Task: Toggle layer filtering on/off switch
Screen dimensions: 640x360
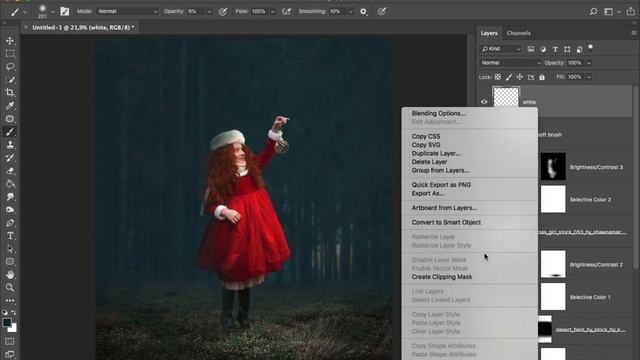Action: (590, 47)
